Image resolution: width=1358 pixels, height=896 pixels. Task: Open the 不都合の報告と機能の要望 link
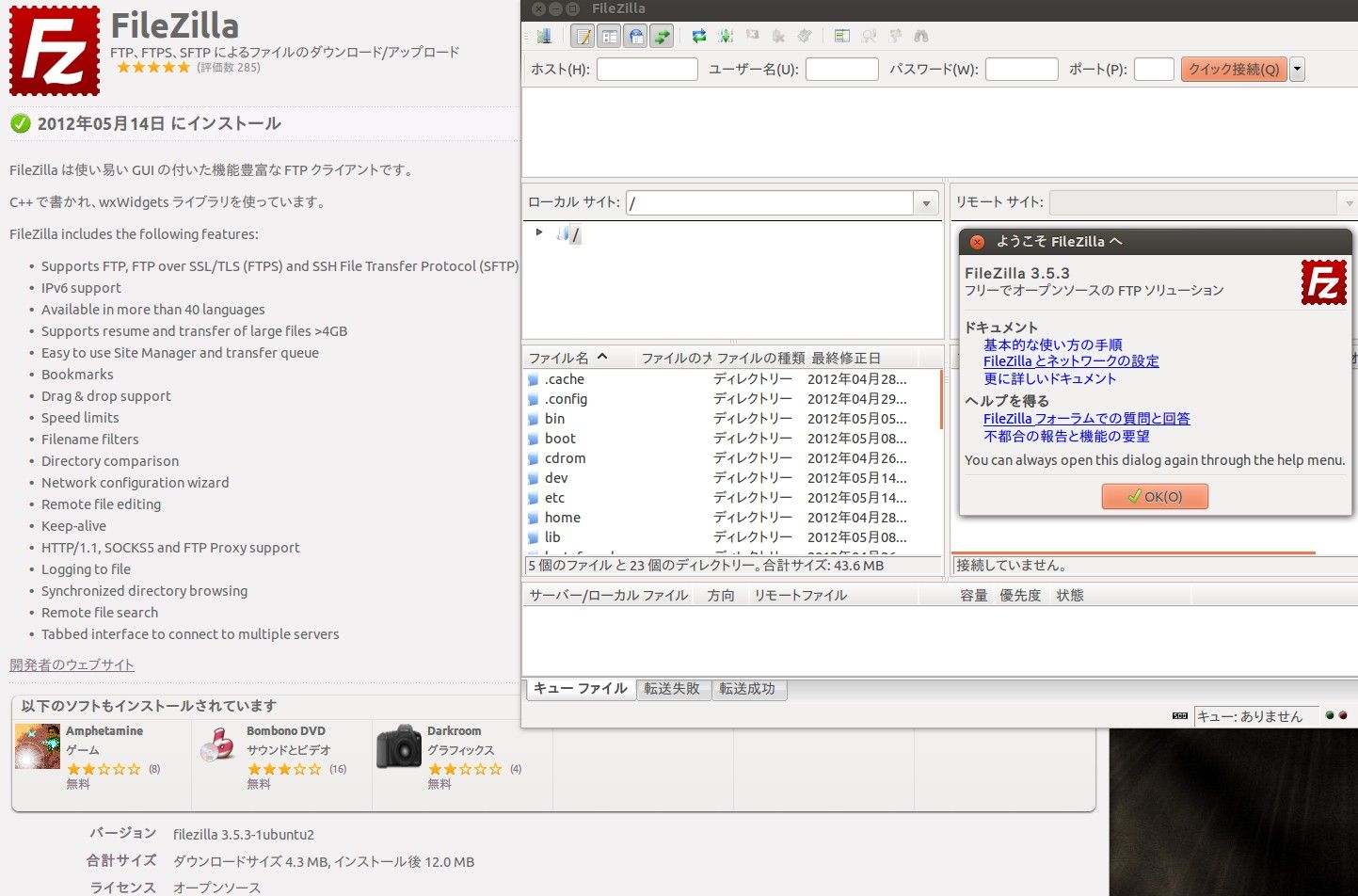pos(1067,437)
